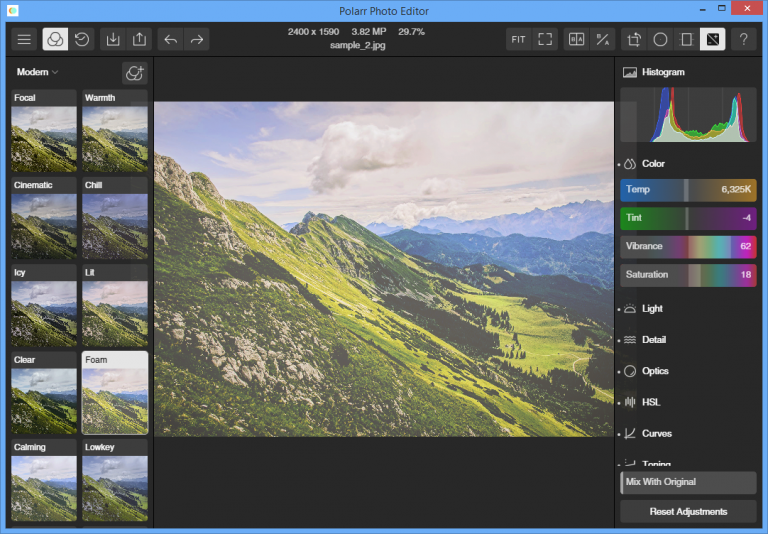The image size is (768, 534).
Task: Open the help question mark icon
Action: [743, 40]
